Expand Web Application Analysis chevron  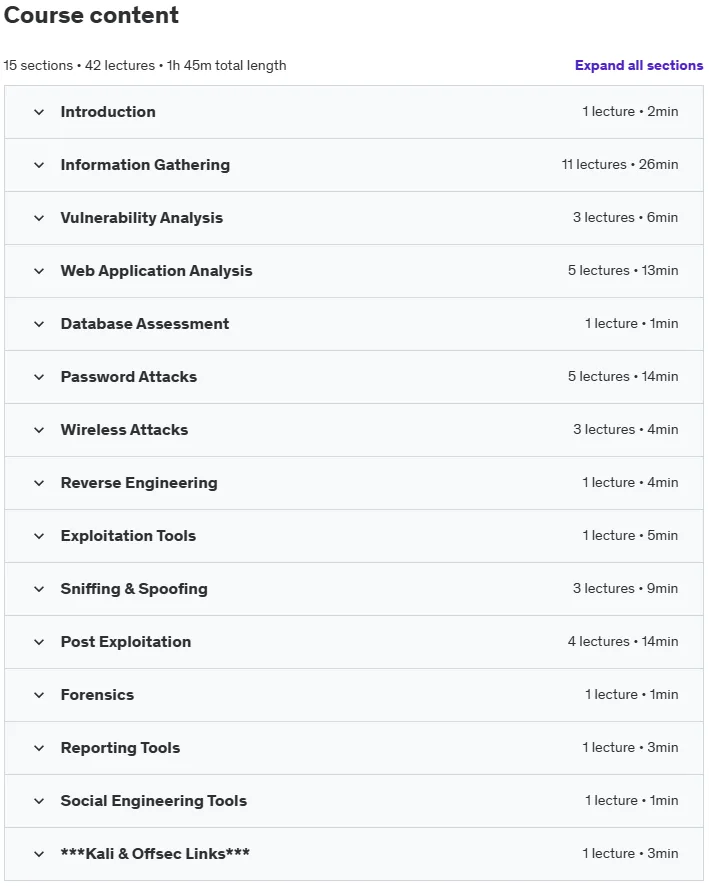[39, 271]
